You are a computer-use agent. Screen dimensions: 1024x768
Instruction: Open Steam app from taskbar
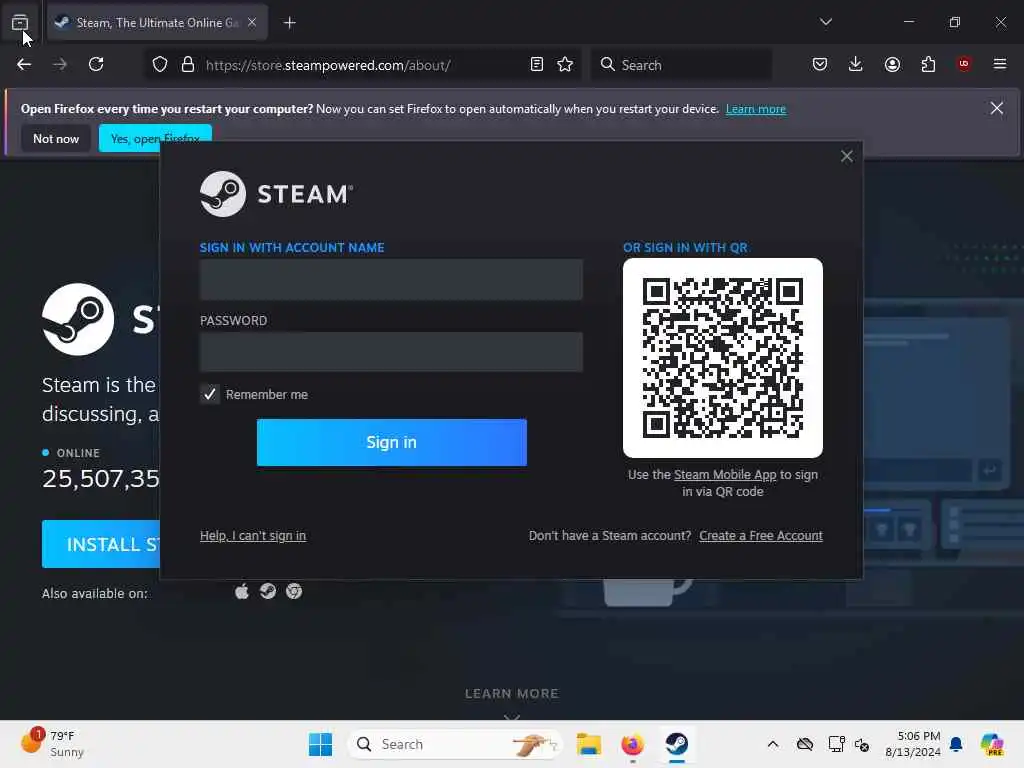click(x=677, y=744)
